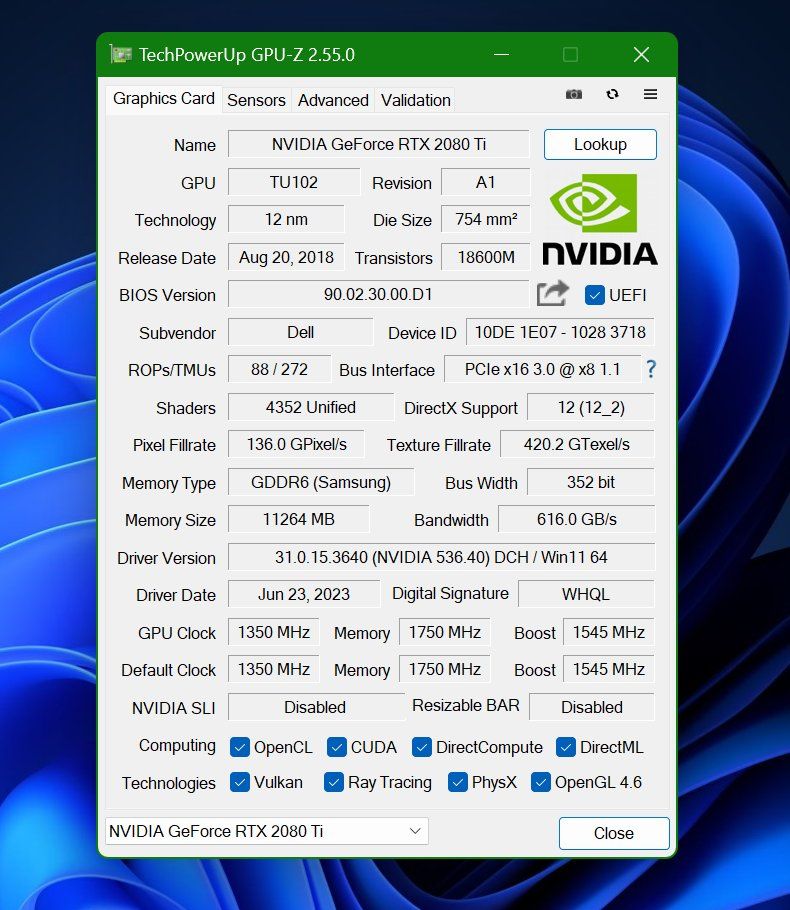This screenshot has width=790, height=910.
Task: Click the Close button
Action: pyautogui.click(x=614, y=833)
